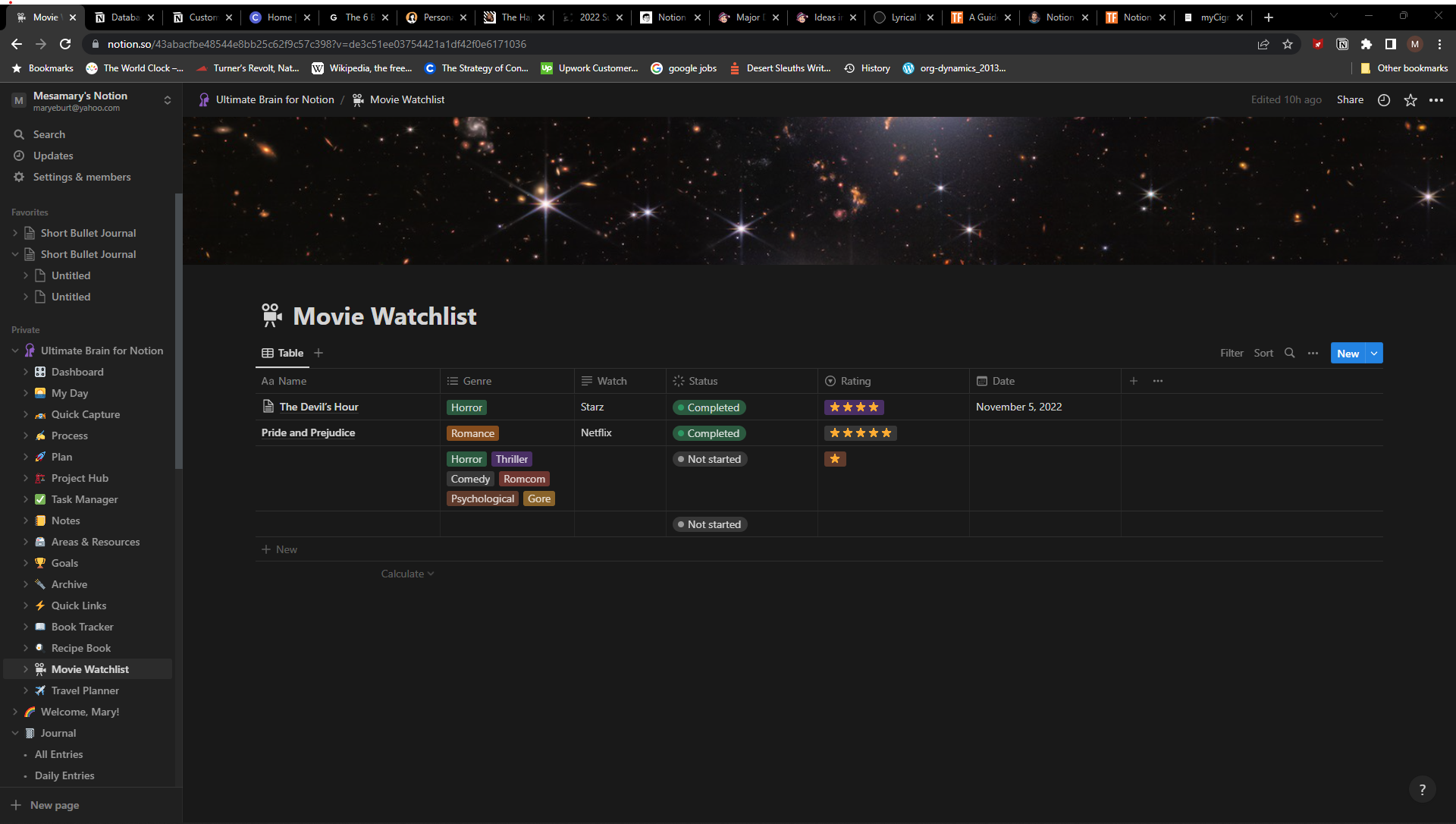The width and height of the screenshot is (1456, 824).
Task: Collapse the Journal section toggle
Action: tap(15, 733)
